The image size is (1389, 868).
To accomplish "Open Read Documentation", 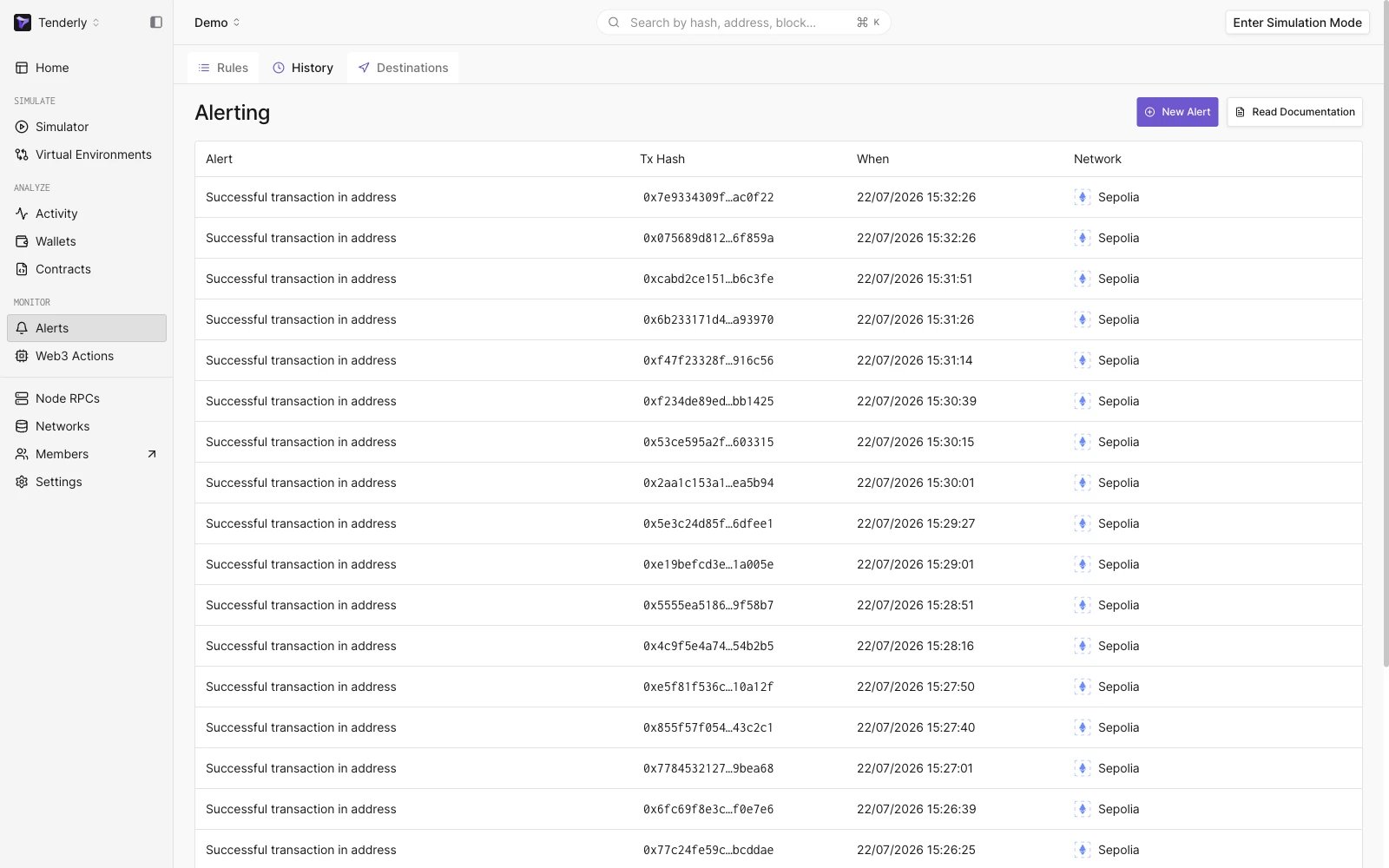I will pos(1294,112).
